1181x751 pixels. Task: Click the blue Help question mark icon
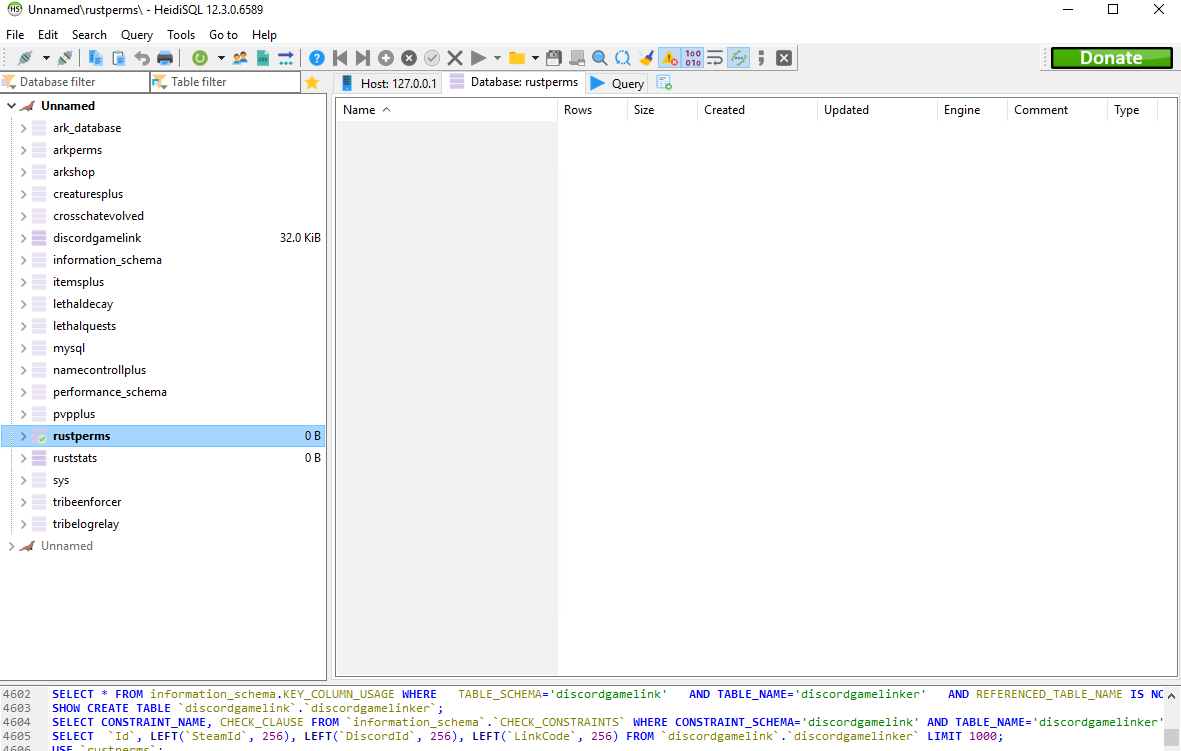pyautogui.click(x=317, y=58)
